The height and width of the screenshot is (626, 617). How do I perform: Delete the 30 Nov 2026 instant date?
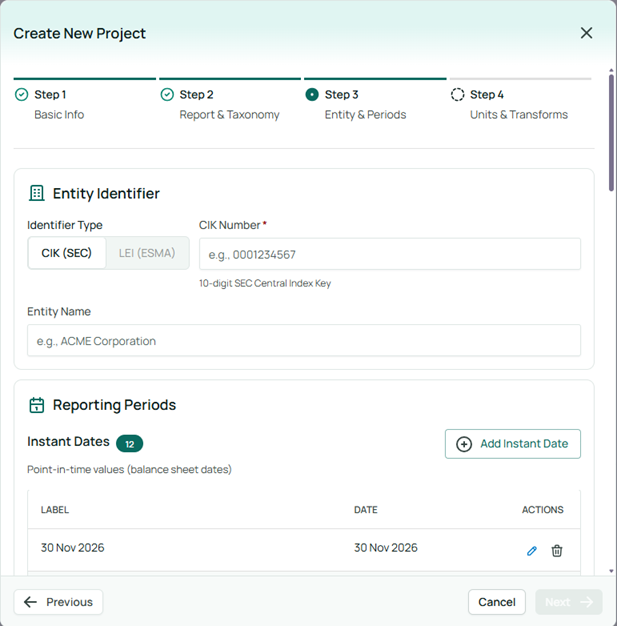pos(557,551)
